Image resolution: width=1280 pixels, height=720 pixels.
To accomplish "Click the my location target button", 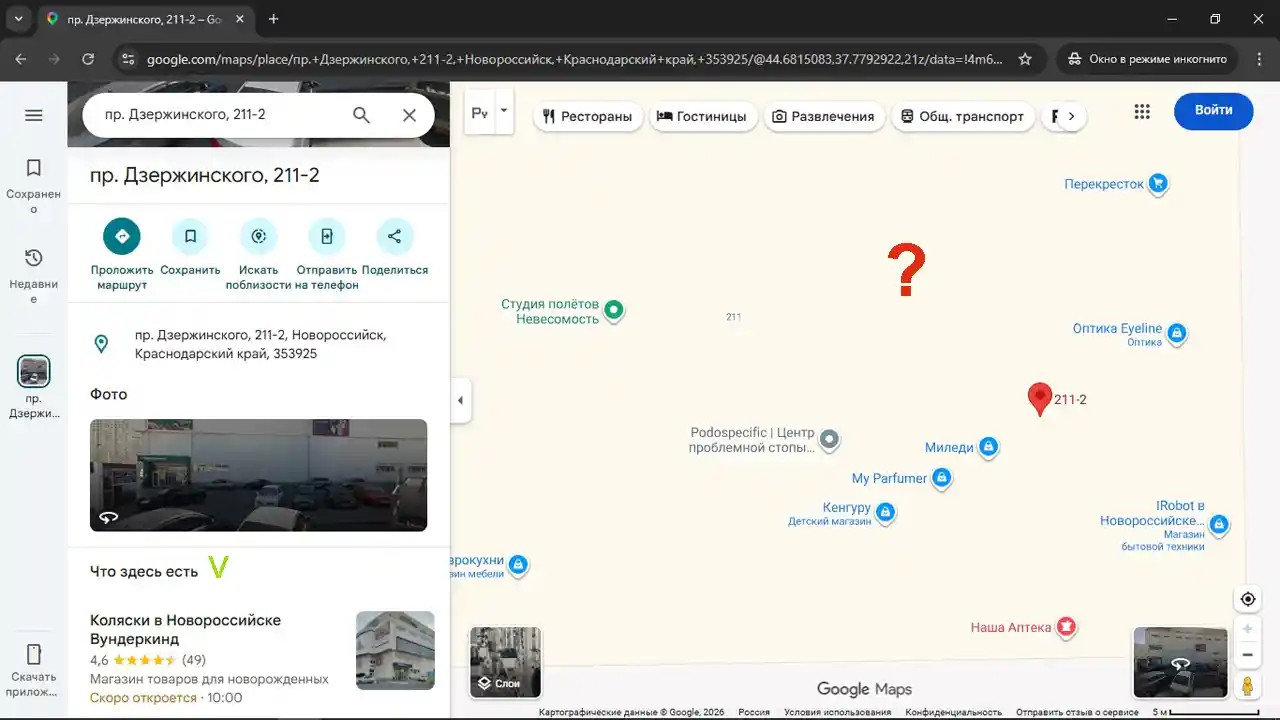I will point(1247,599).
